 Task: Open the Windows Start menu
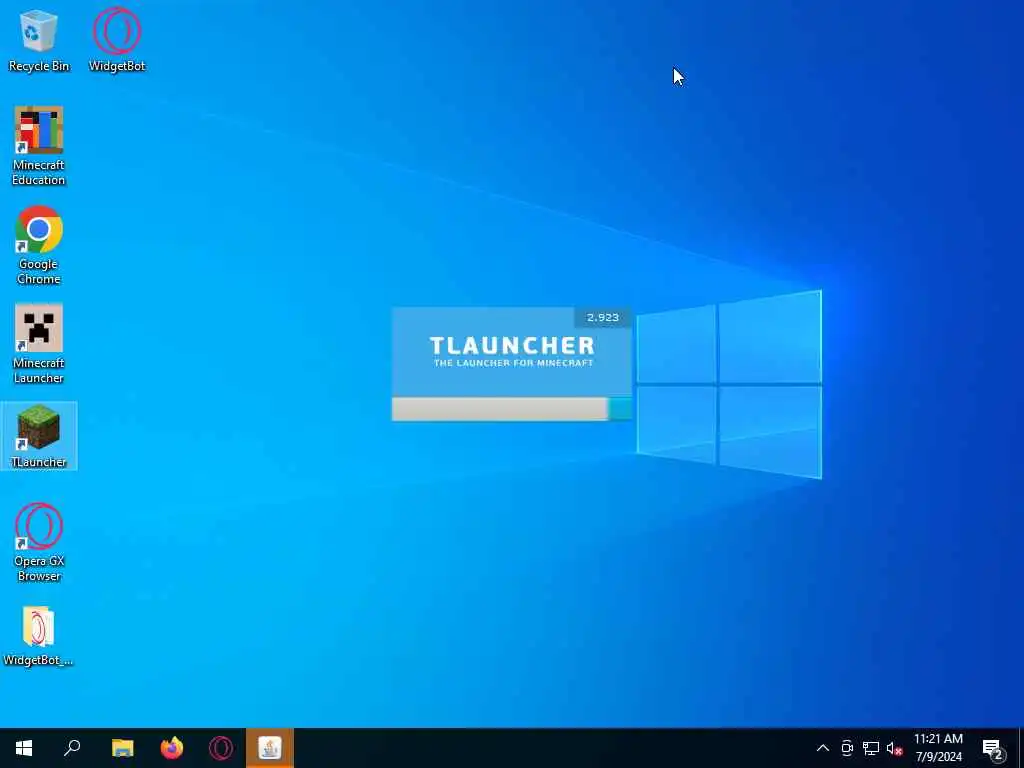[24, 748]
